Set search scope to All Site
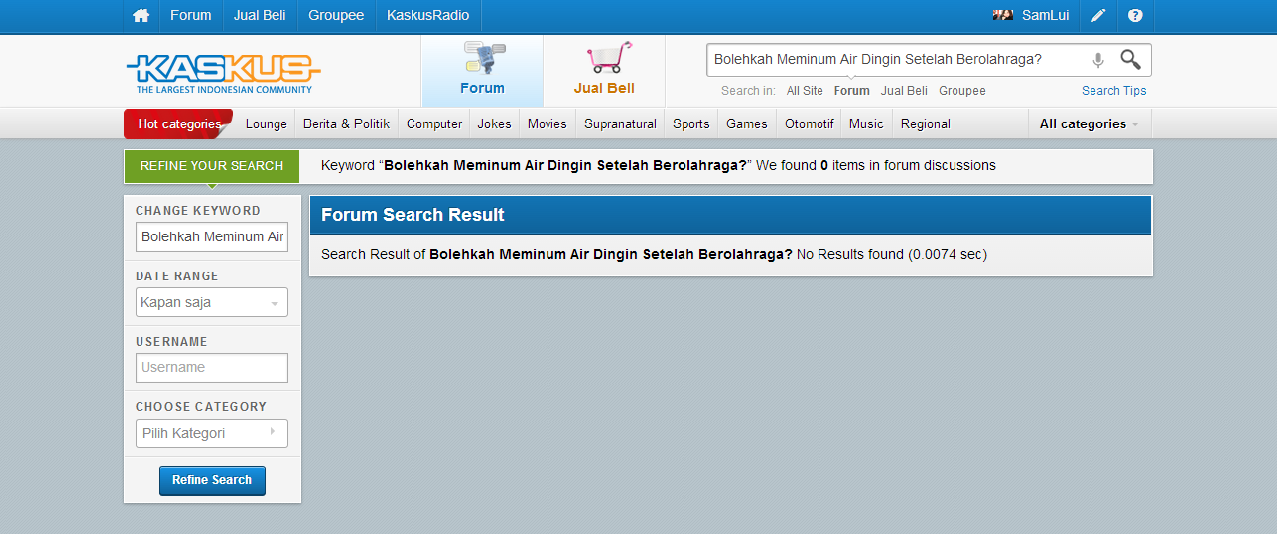Image resolution: width=1277 pixels, height=534 pixels. click(804, 91)
